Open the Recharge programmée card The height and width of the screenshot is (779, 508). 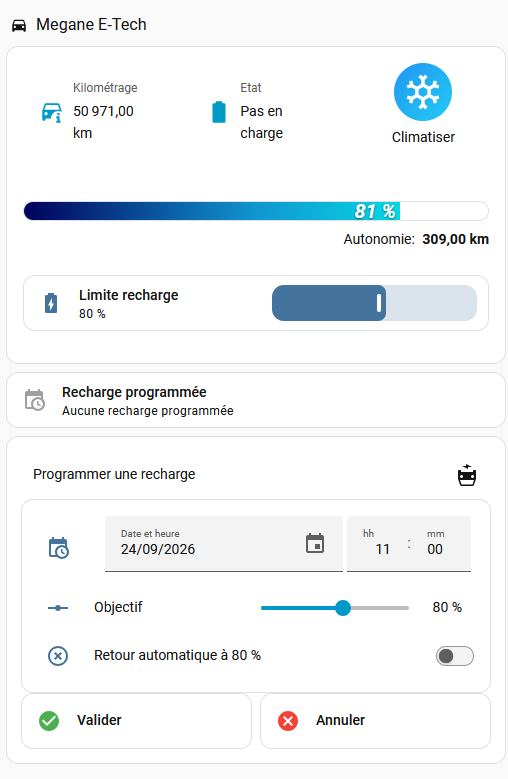256,400
